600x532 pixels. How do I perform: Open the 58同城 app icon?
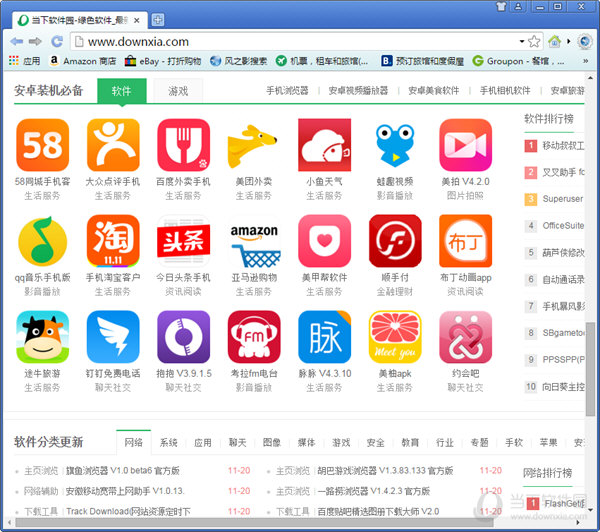pos(43,145)
